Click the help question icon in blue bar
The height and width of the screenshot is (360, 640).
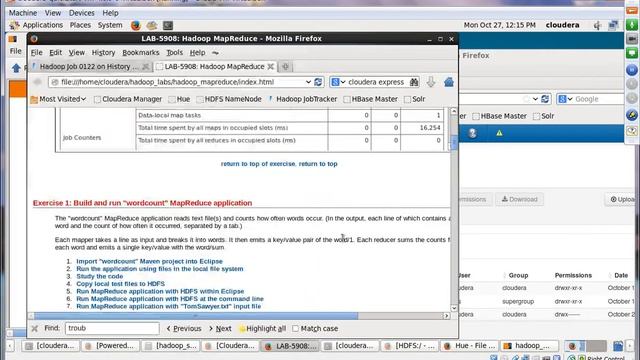tap(472, 133)
